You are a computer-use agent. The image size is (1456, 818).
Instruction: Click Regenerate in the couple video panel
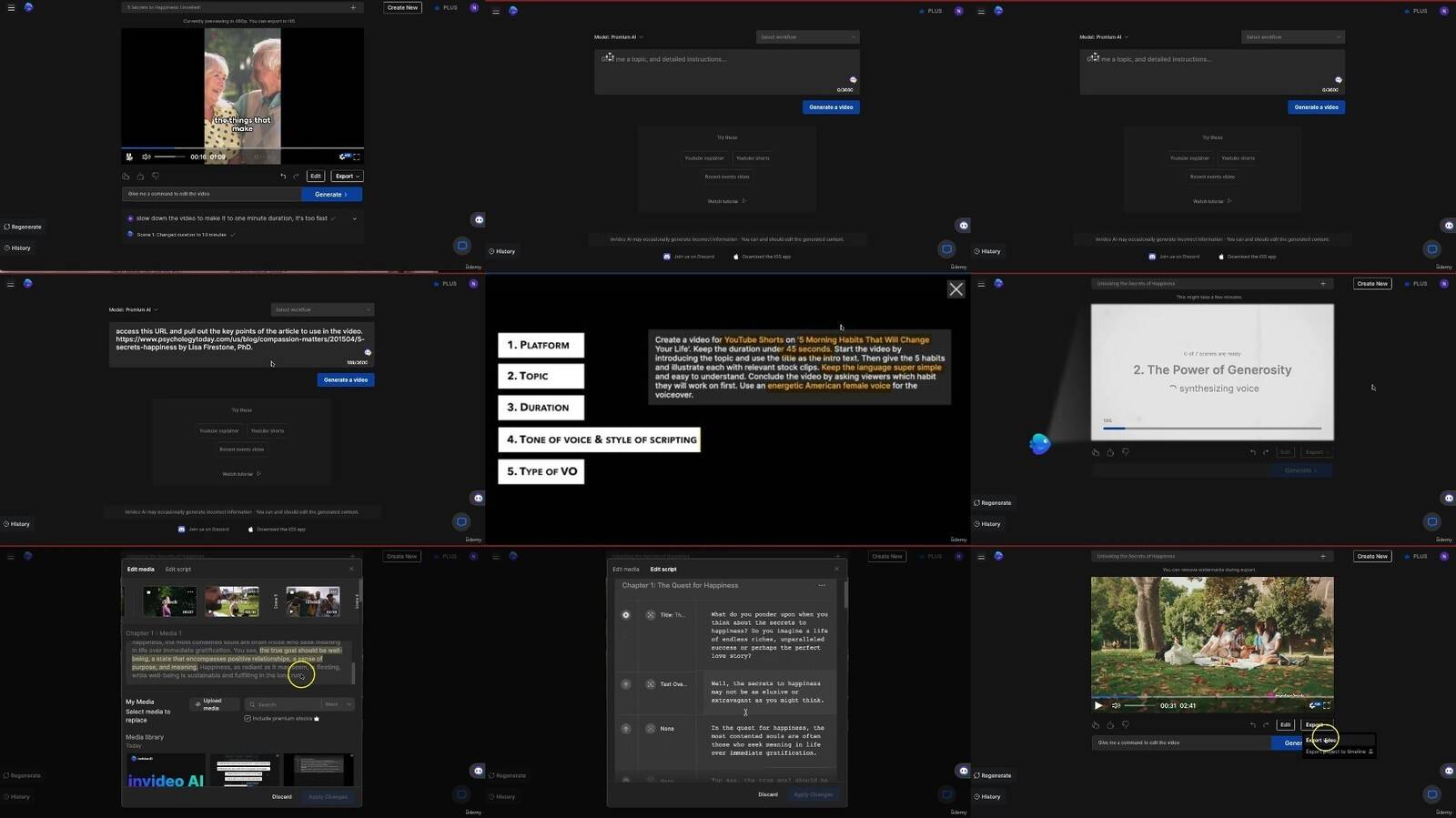pos(23,227)
